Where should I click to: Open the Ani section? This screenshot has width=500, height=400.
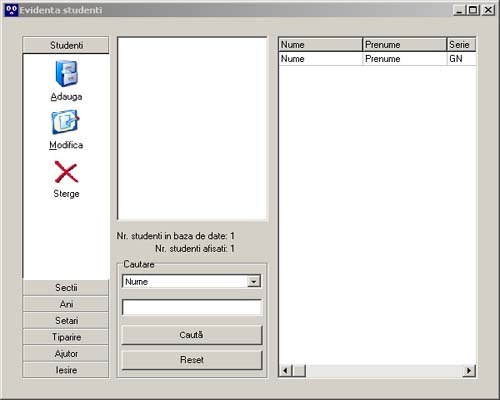(66, 304)
